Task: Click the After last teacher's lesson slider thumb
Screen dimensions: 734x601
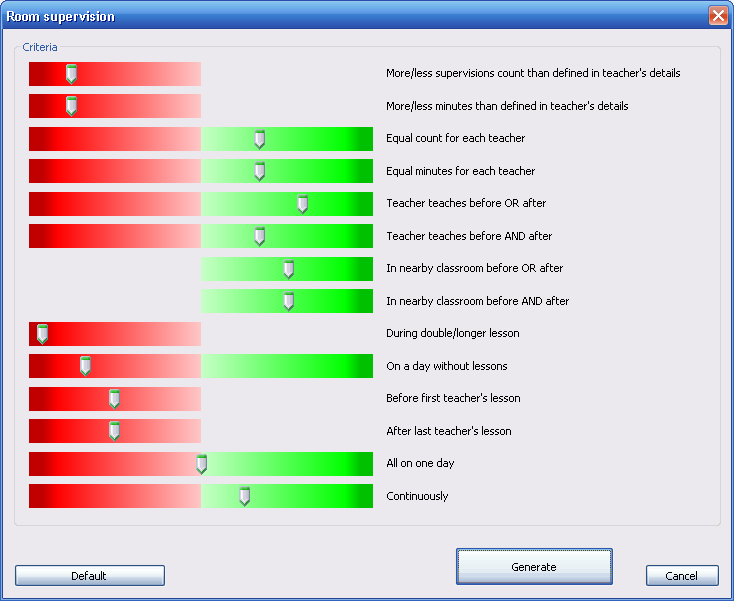Action: coord(114,431)
